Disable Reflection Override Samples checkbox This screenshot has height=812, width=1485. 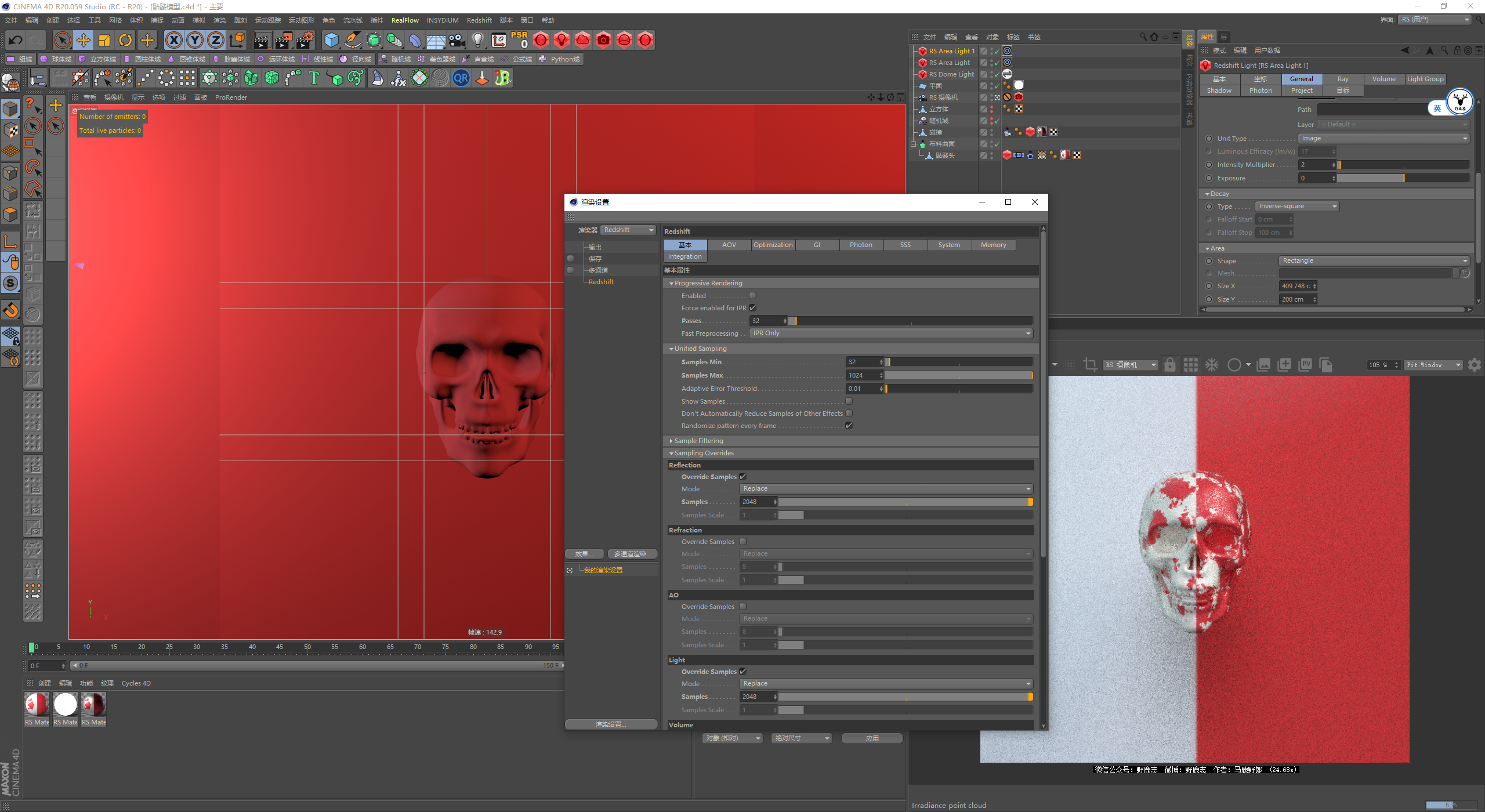(742, 477)
